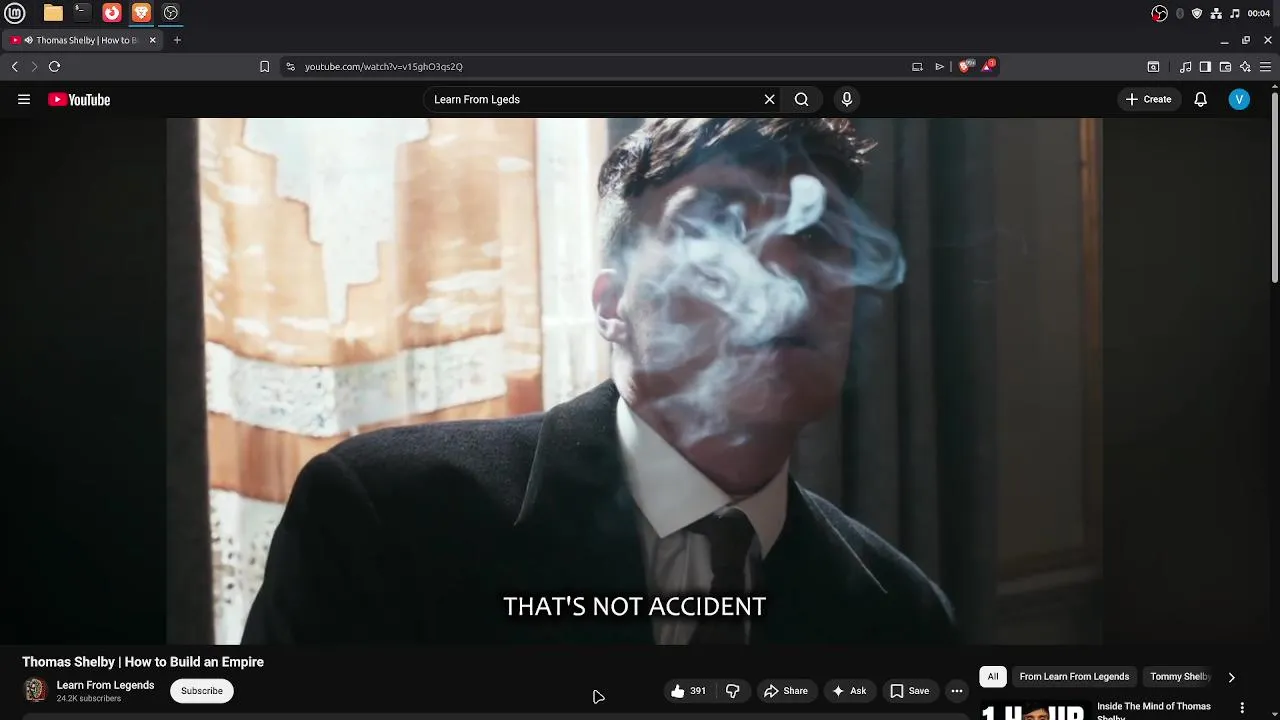1280x720 pixels.
Task: Open the network connections tray icon
Action: pos(1216,13)
